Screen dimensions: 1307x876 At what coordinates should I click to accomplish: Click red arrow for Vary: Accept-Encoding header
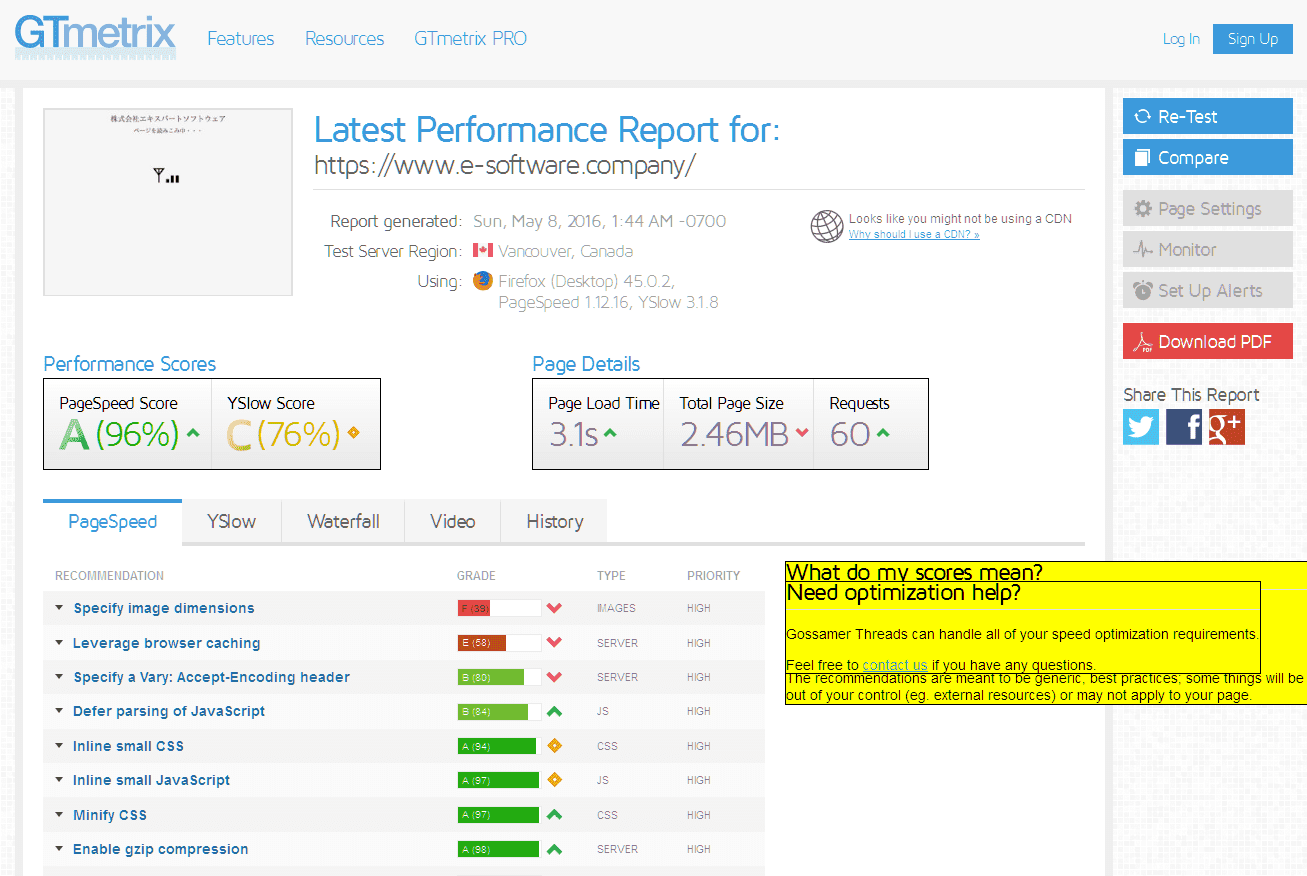click(554, 677)
